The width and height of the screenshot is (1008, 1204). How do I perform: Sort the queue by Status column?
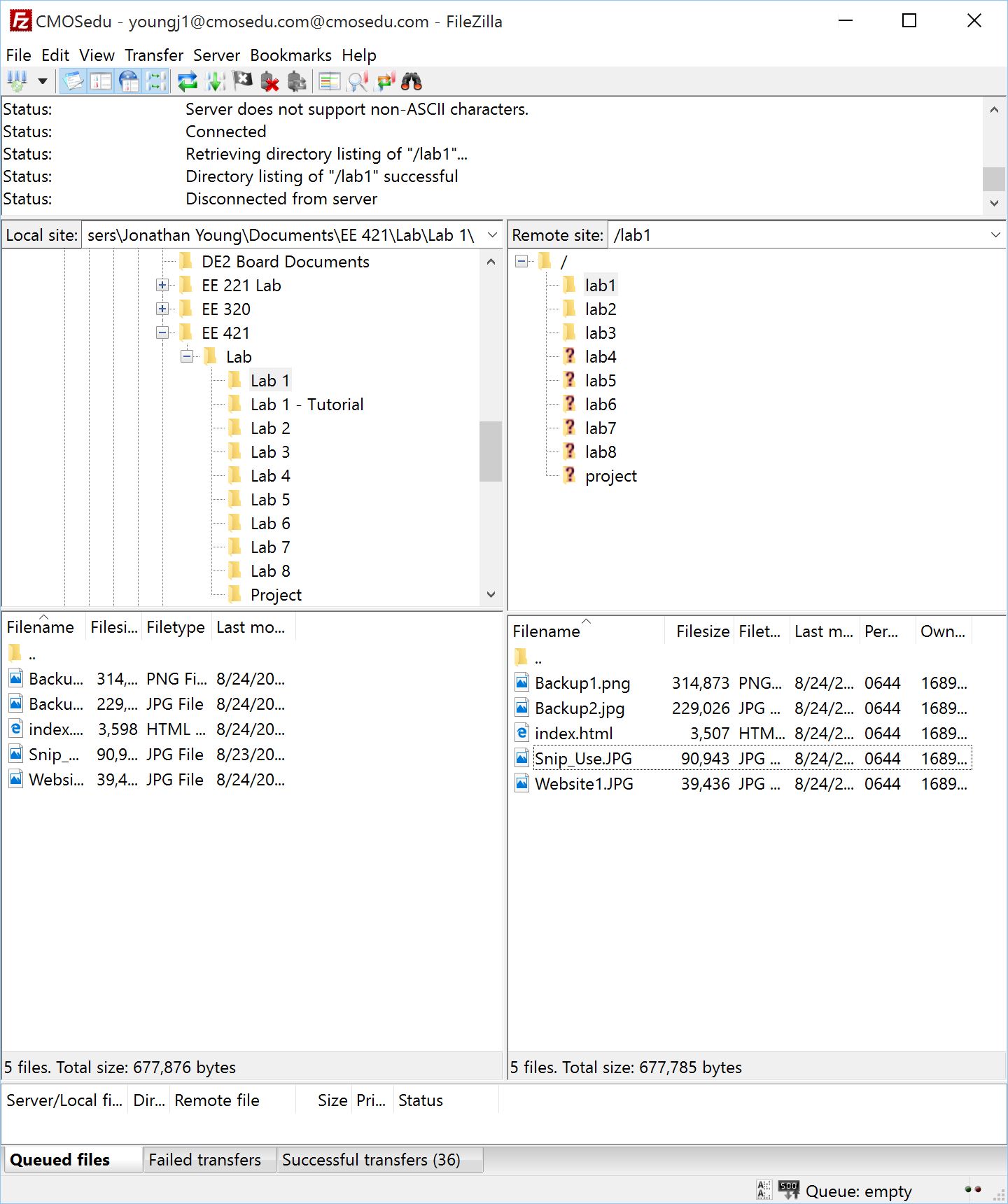(446, 1100)
